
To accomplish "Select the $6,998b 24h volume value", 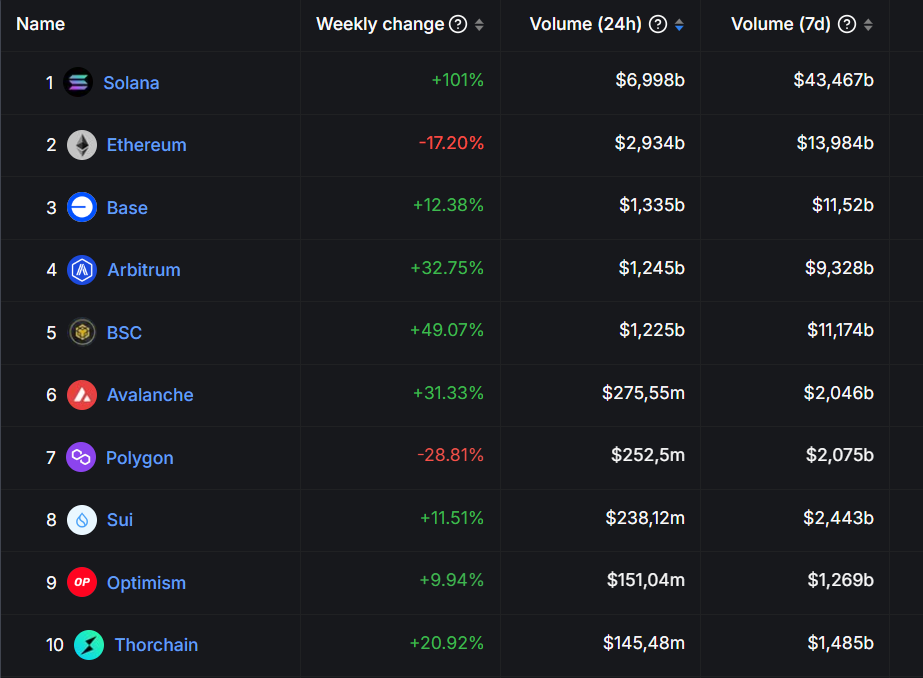I will [x=650, y=80].
